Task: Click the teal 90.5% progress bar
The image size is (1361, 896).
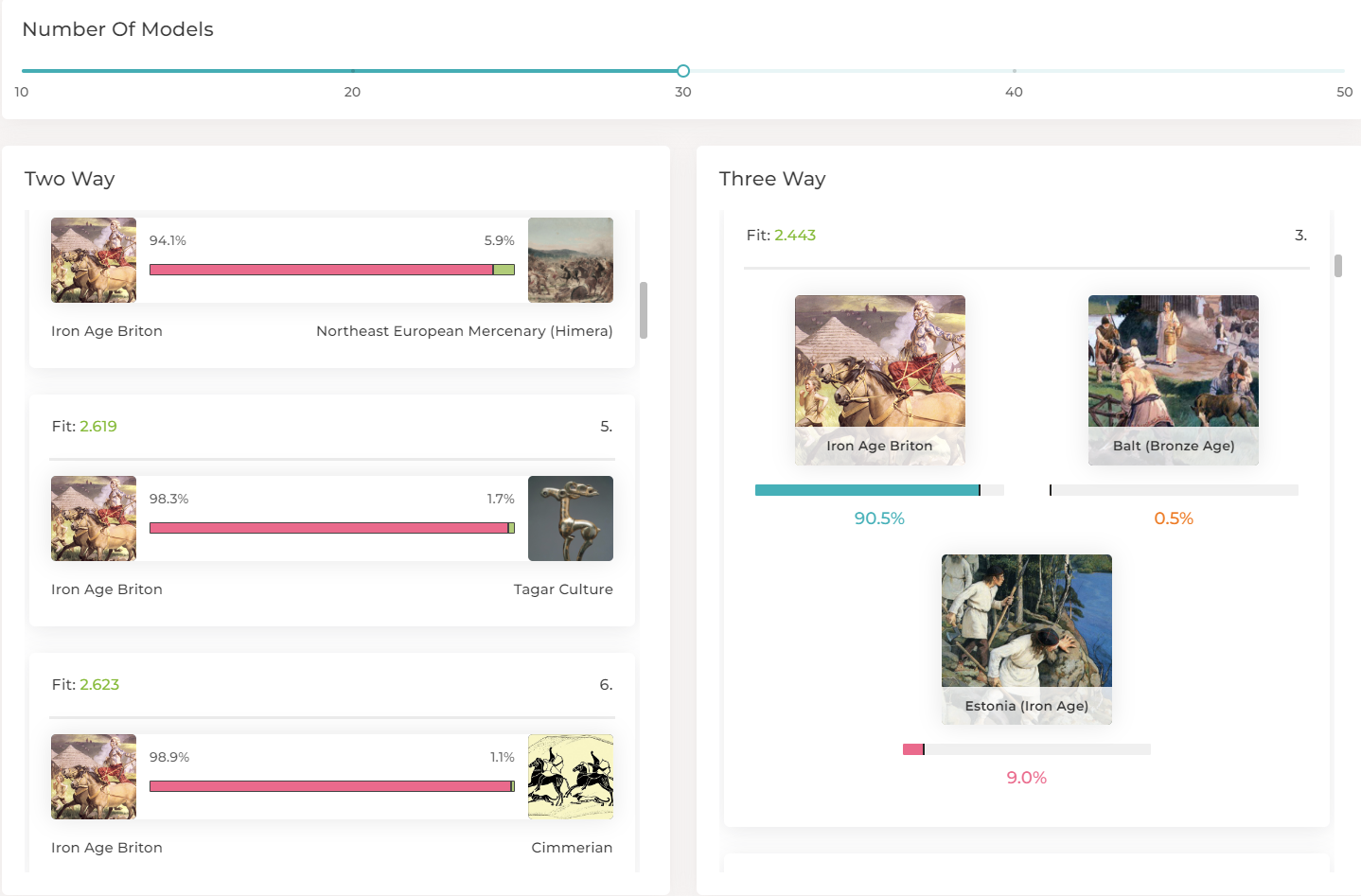Action: (x=879, y=490)
